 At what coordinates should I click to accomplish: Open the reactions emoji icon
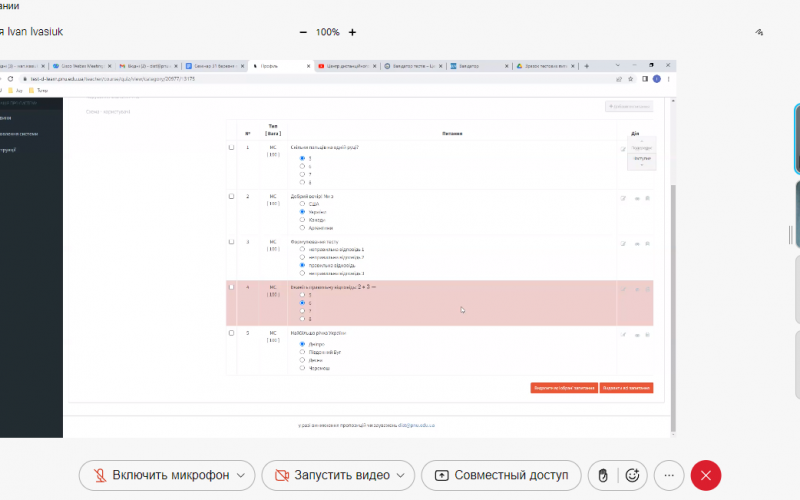[x=632, y=475]
